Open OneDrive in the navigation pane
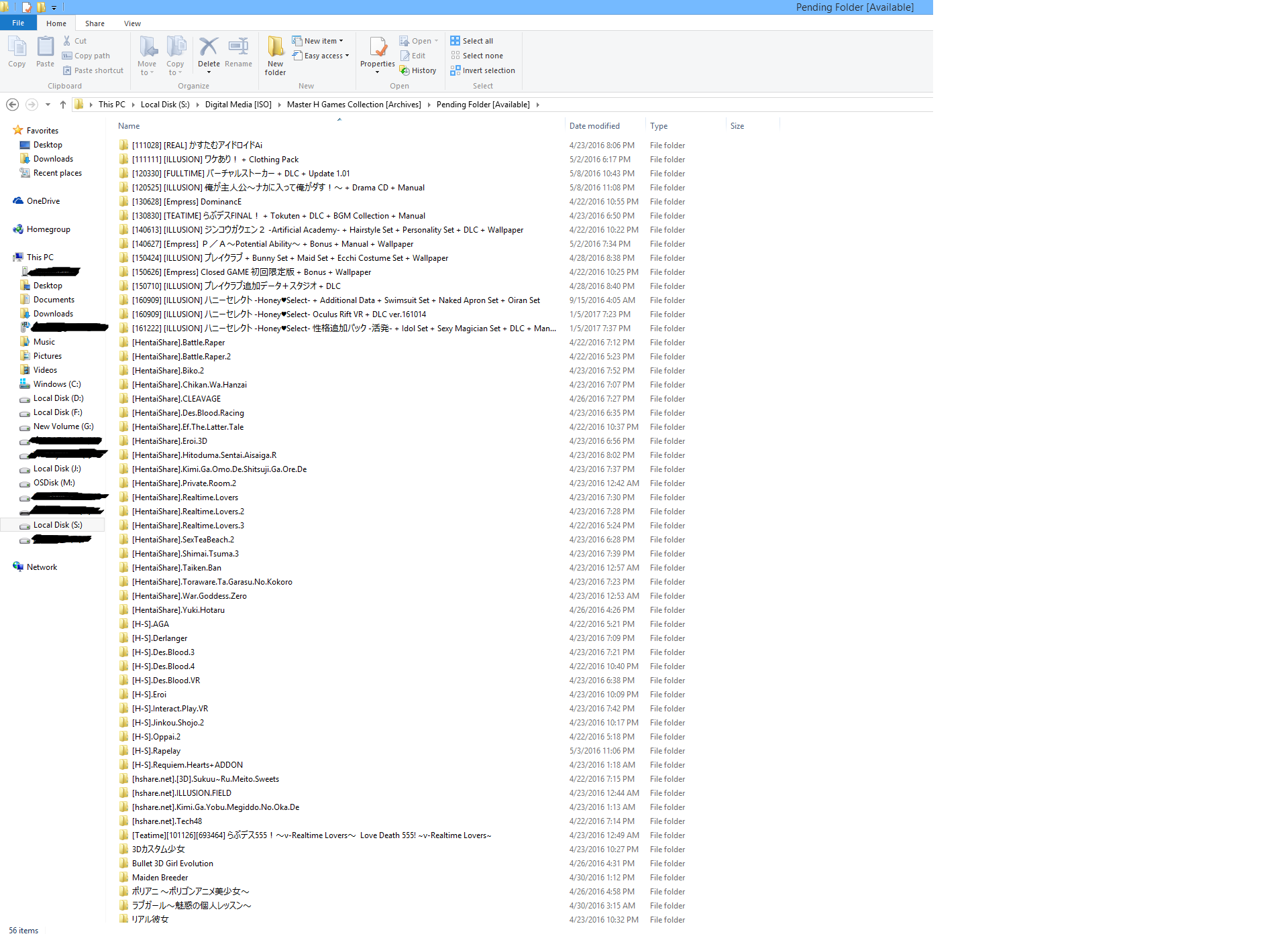Viewport: 1288px width, 936px height. (43, 201)
